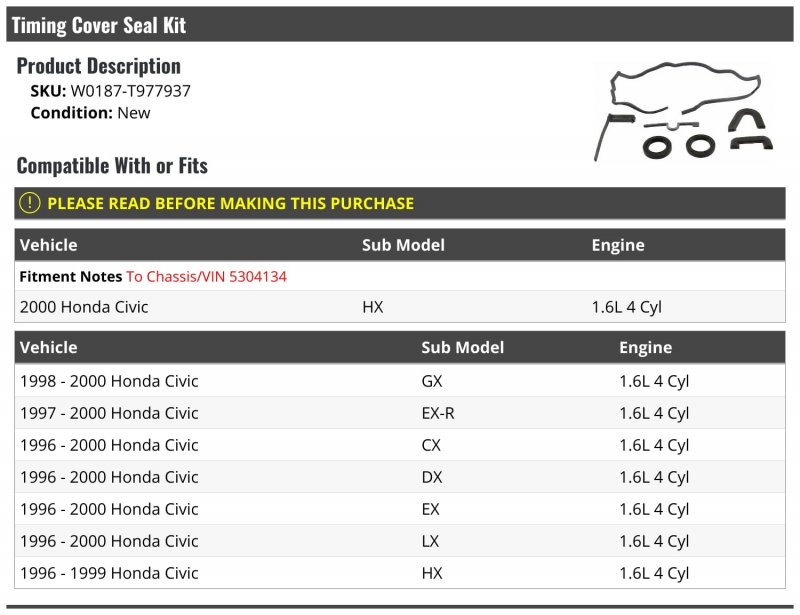Image resolution: width=800 pixels, height=615 pixels.
Task: Click the Sub Model header in the second table
Action: [x=462, y=348]
